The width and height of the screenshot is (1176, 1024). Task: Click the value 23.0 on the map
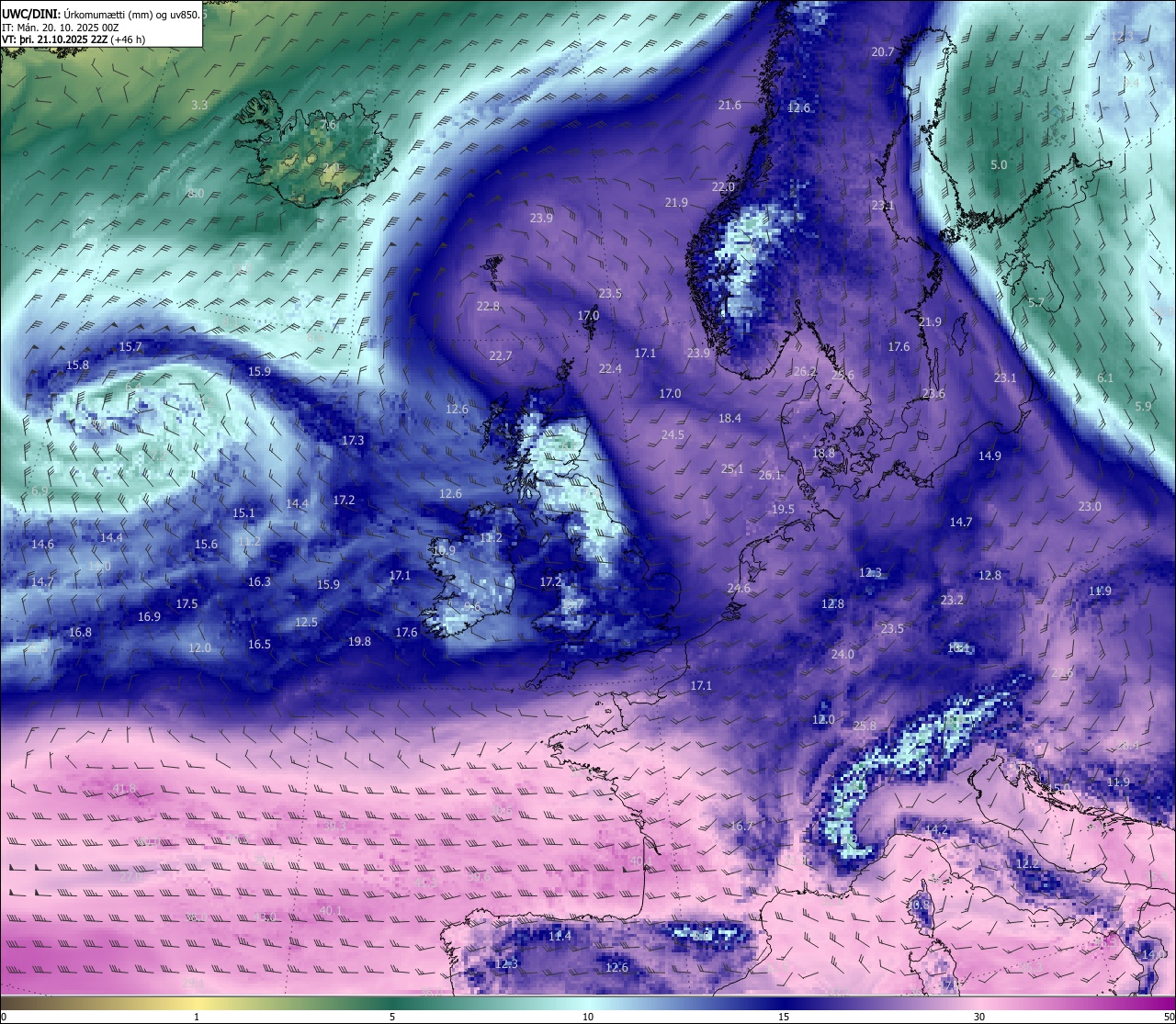pyautogui.click(x=1090, y=506)
